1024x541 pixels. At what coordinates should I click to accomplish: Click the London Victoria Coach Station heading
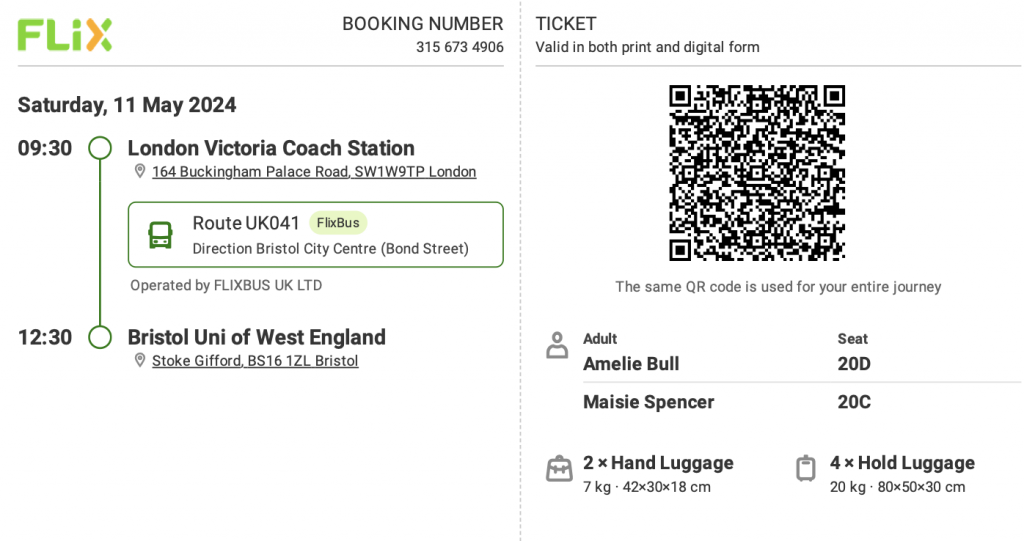tap(271, 148)
